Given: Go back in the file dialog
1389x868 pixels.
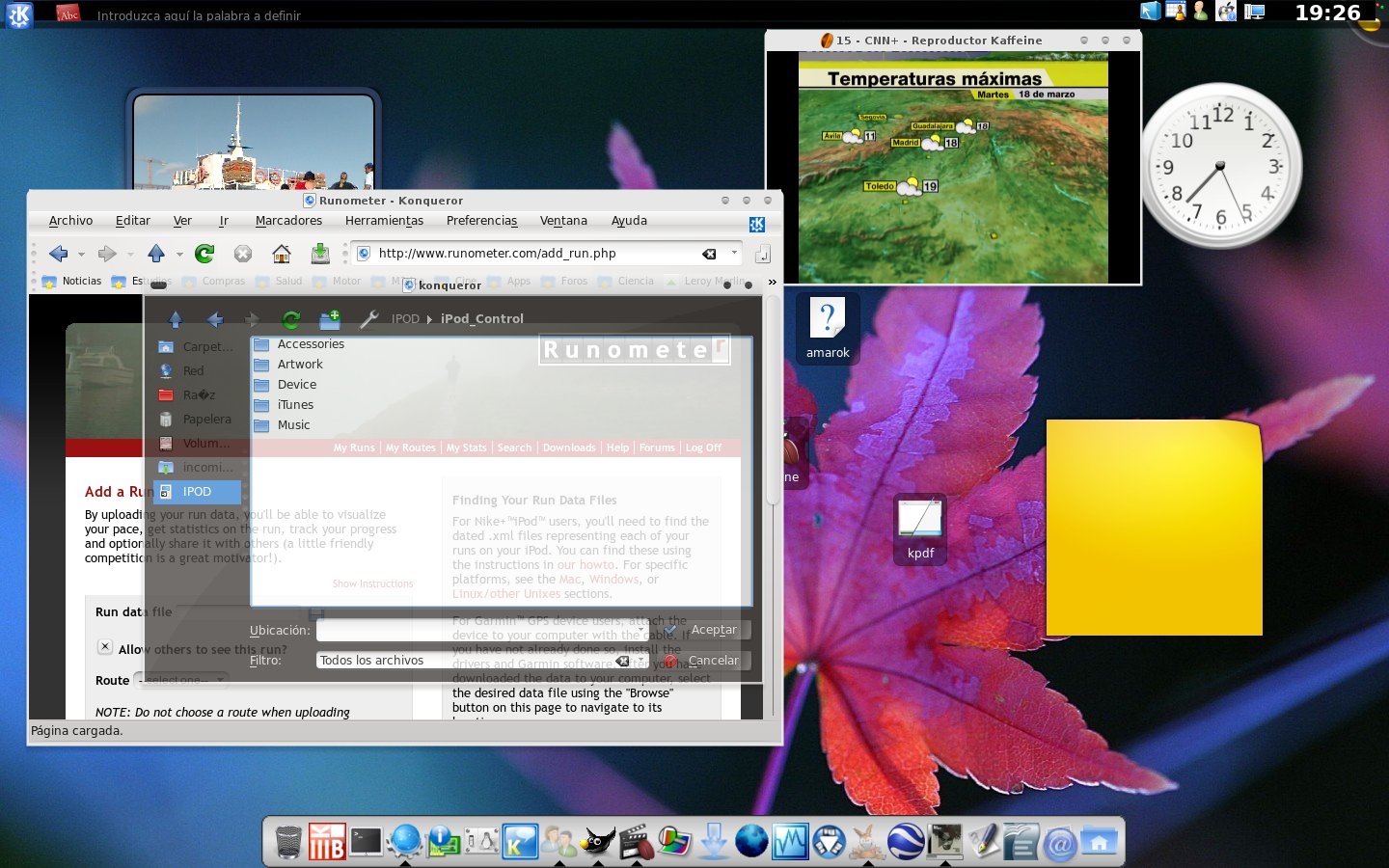Looking at the screenshot, I should pos(214,319).
